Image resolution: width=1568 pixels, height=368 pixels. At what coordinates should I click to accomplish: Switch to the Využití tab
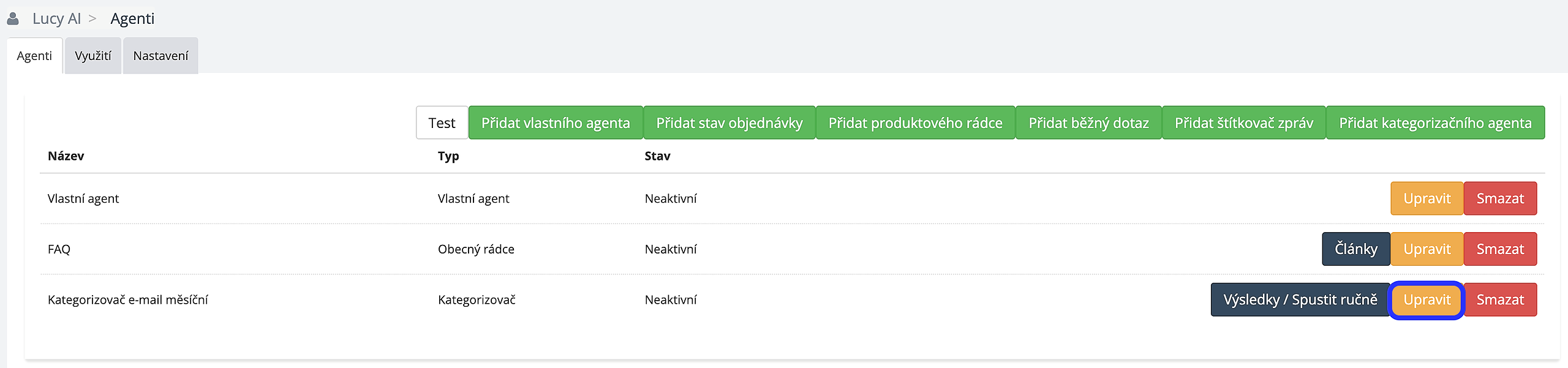[x=93, y=56]
